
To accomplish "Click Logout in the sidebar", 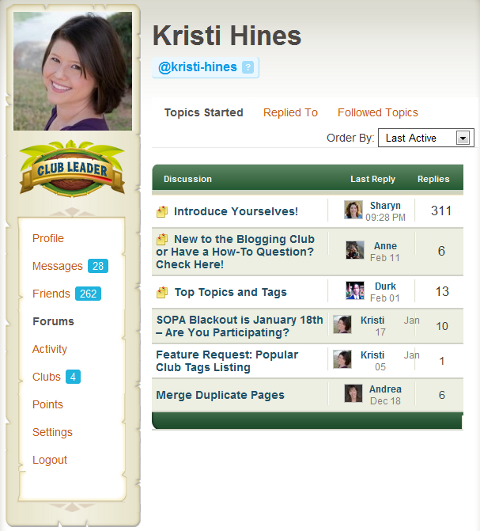I will [x=49, y=460].
